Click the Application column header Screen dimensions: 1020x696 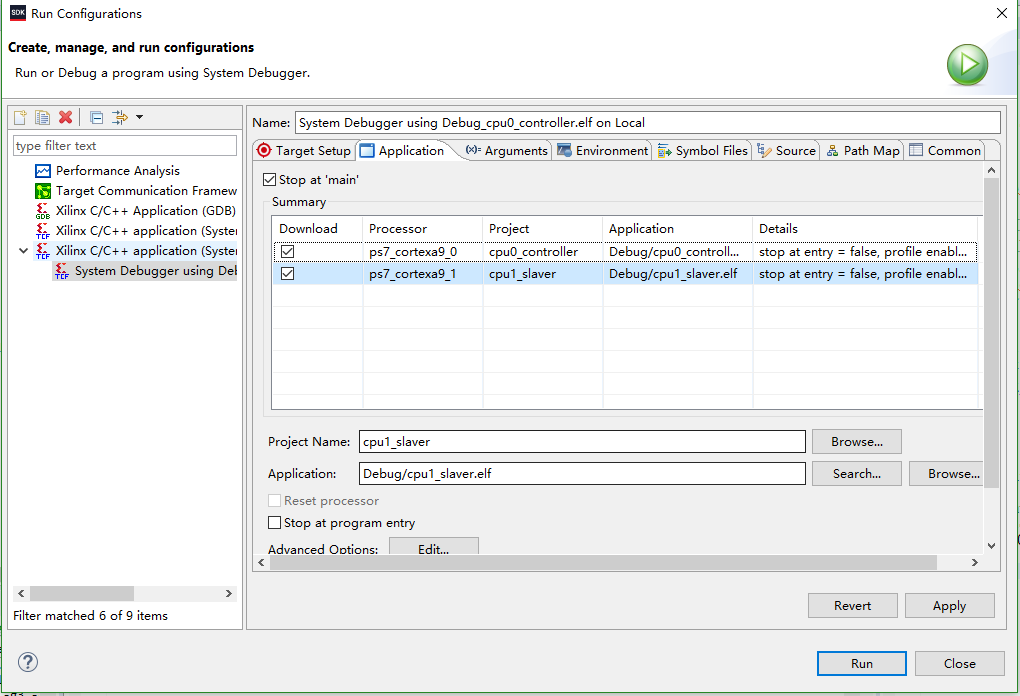coord(677,228)
